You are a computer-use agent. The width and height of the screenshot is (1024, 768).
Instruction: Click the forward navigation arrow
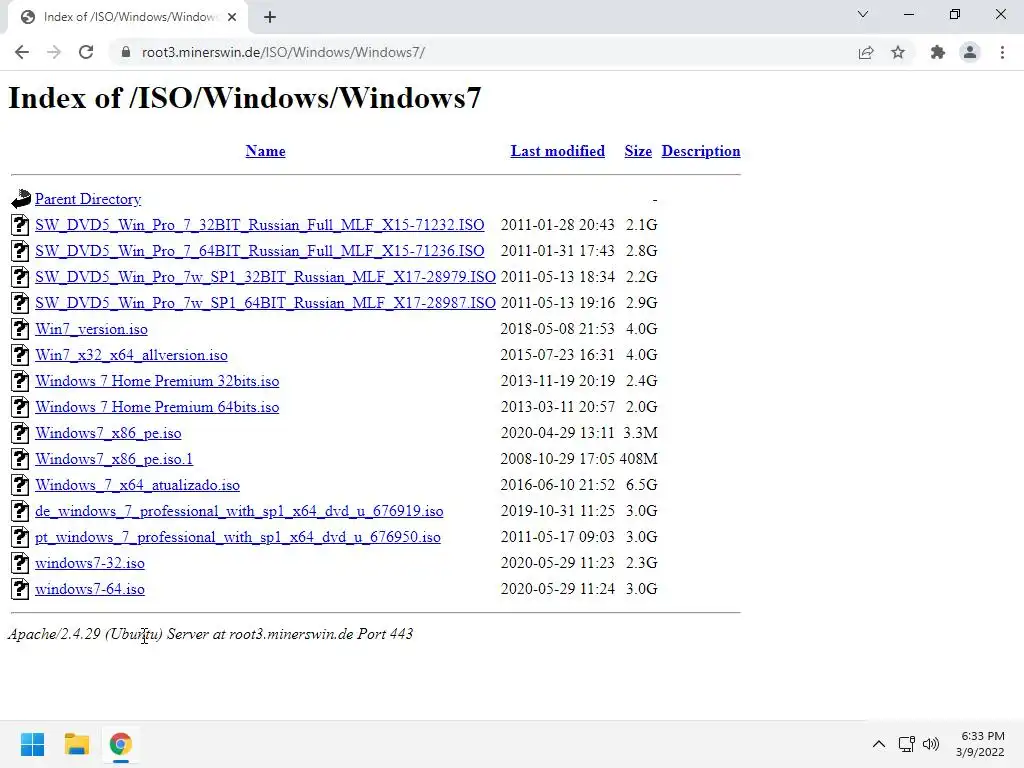coord(54,52)
